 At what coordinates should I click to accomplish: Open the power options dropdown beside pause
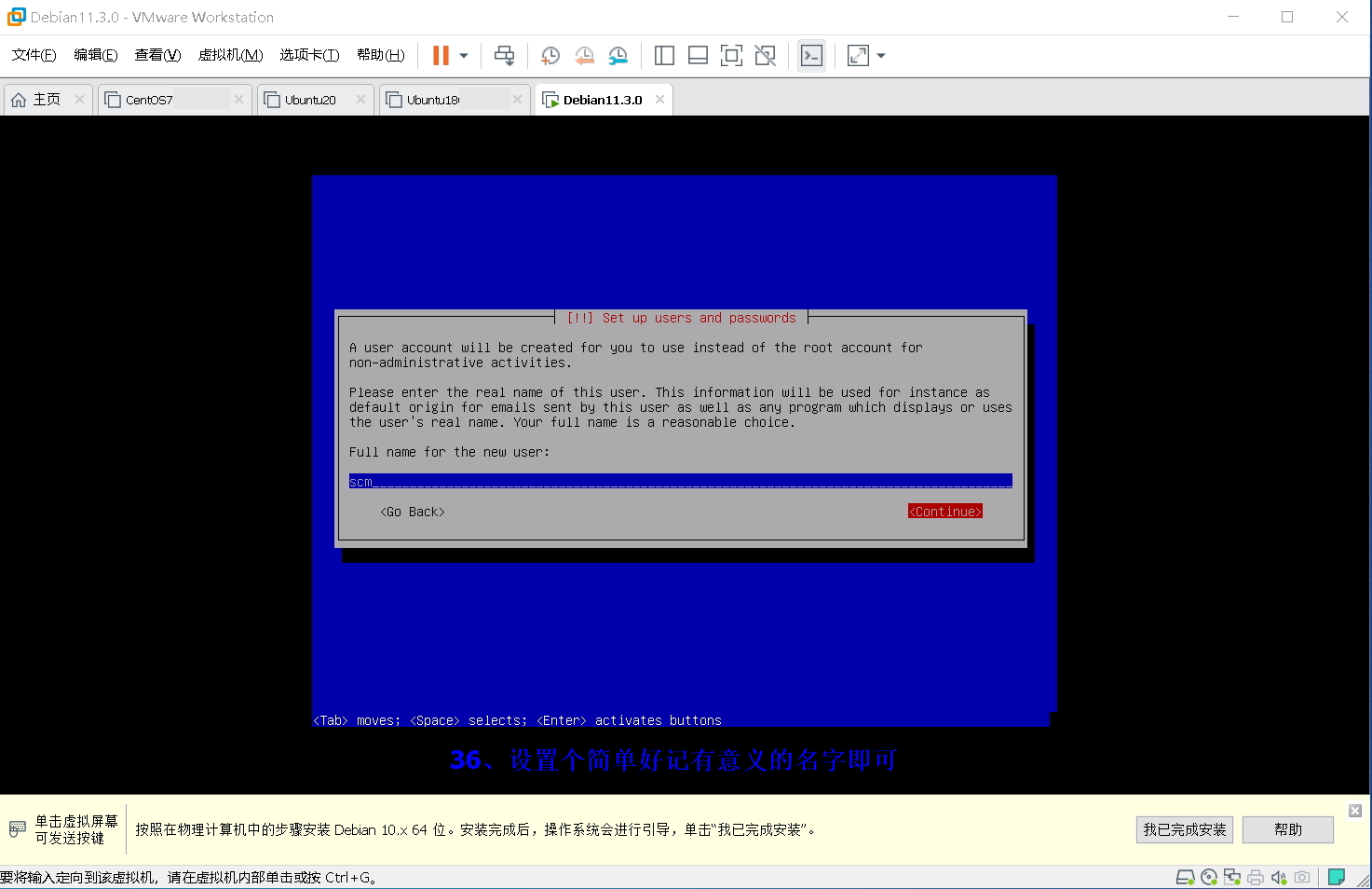464,56
